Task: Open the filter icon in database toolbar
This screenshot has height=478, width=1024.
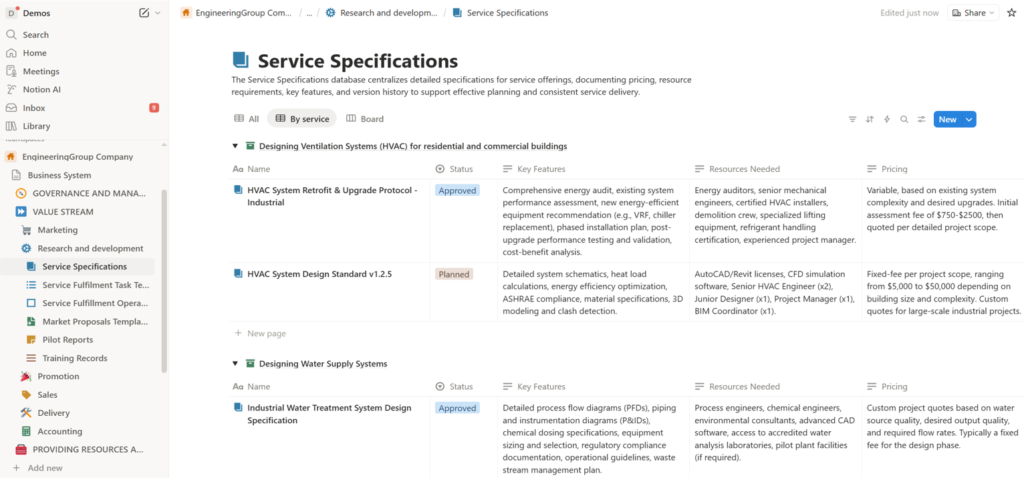Action: pyautogui.click(x=852, y=119)
